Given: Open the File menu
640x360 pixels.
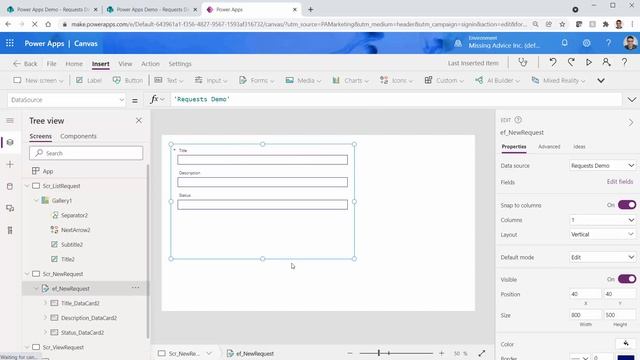Looking at the screenshot, I should pos(51,64).
